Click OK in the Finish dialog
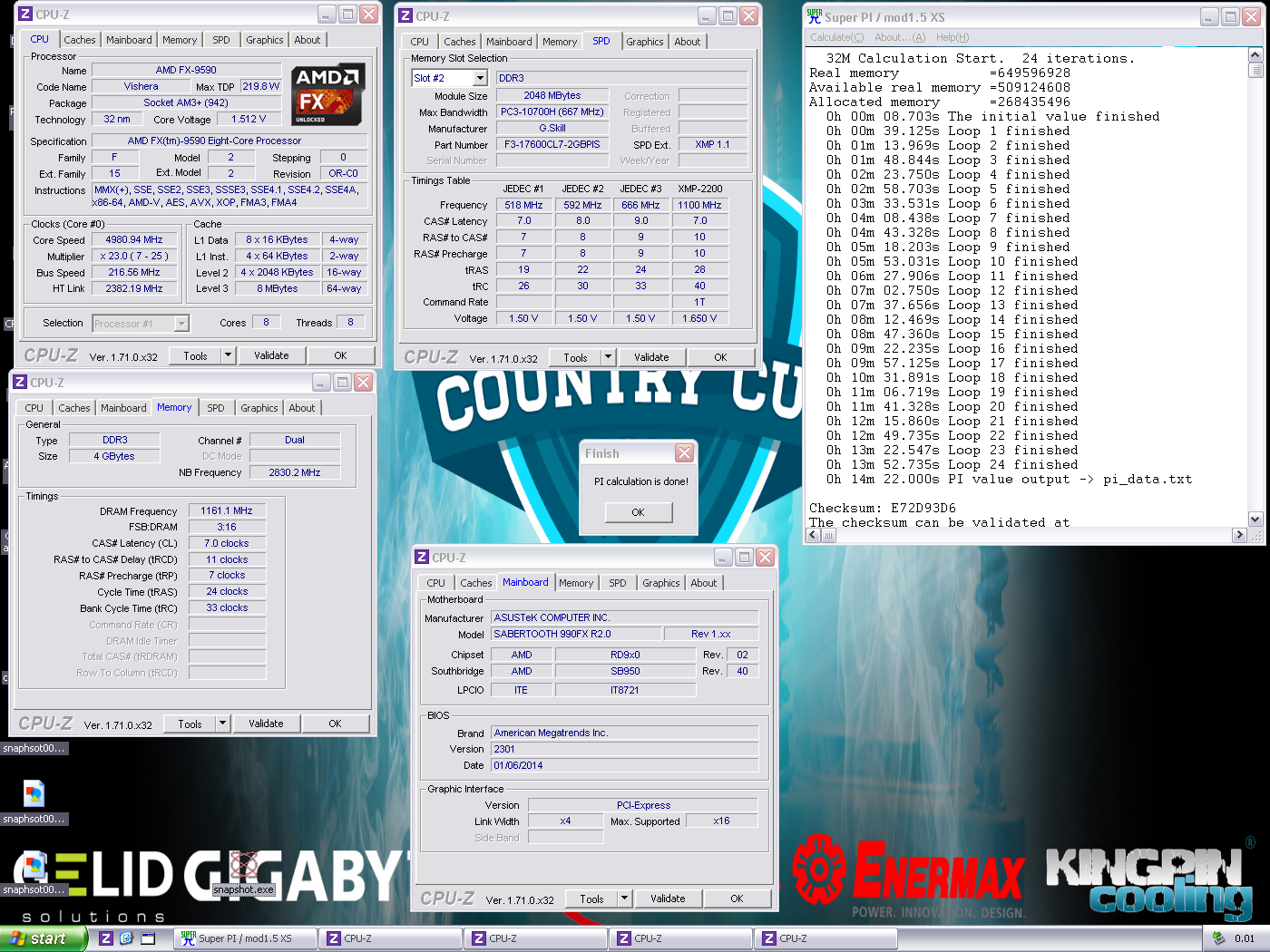 (639, 512)
